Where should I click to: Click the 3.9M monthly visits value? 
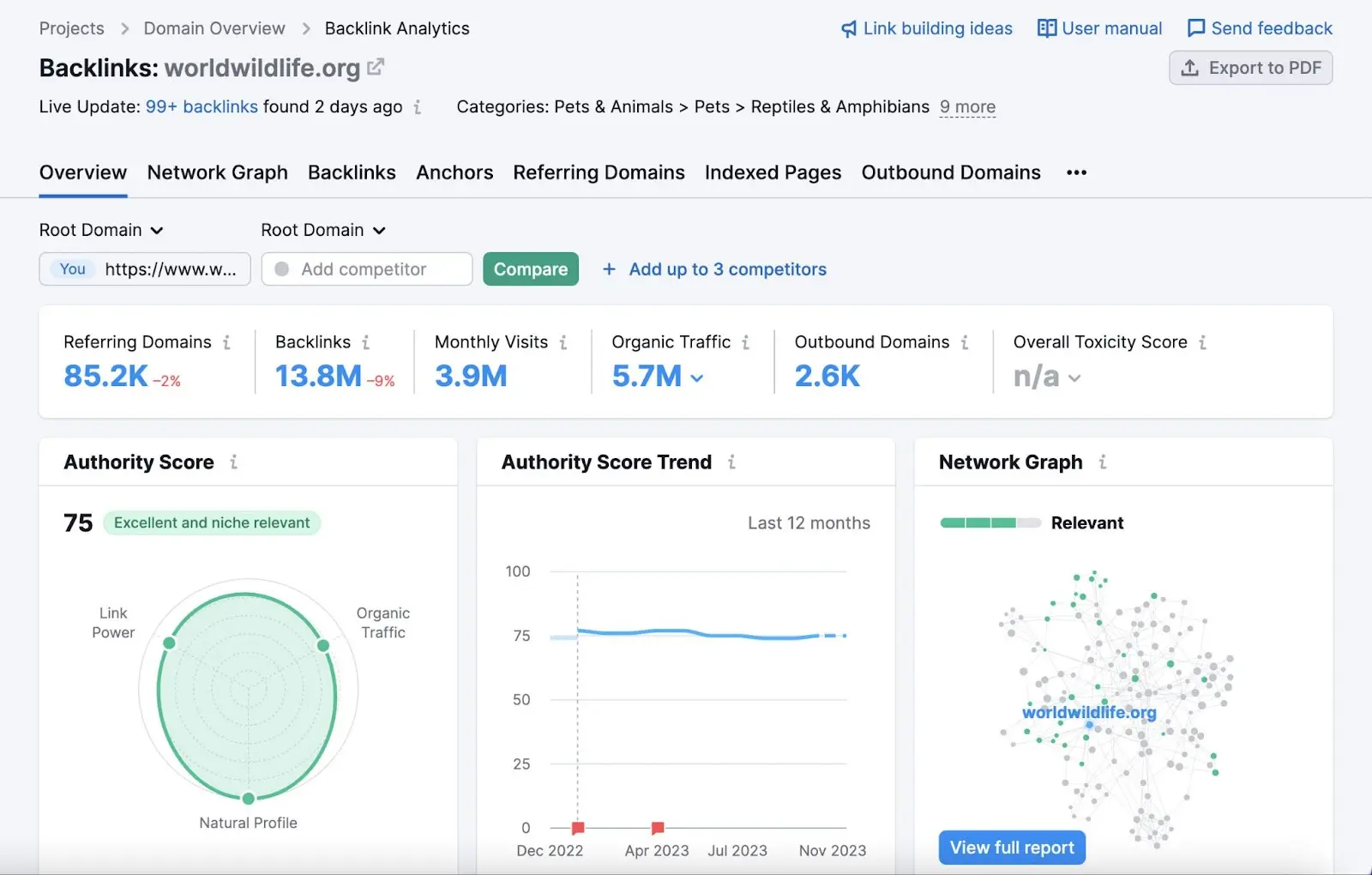click(x=471, y=376)
